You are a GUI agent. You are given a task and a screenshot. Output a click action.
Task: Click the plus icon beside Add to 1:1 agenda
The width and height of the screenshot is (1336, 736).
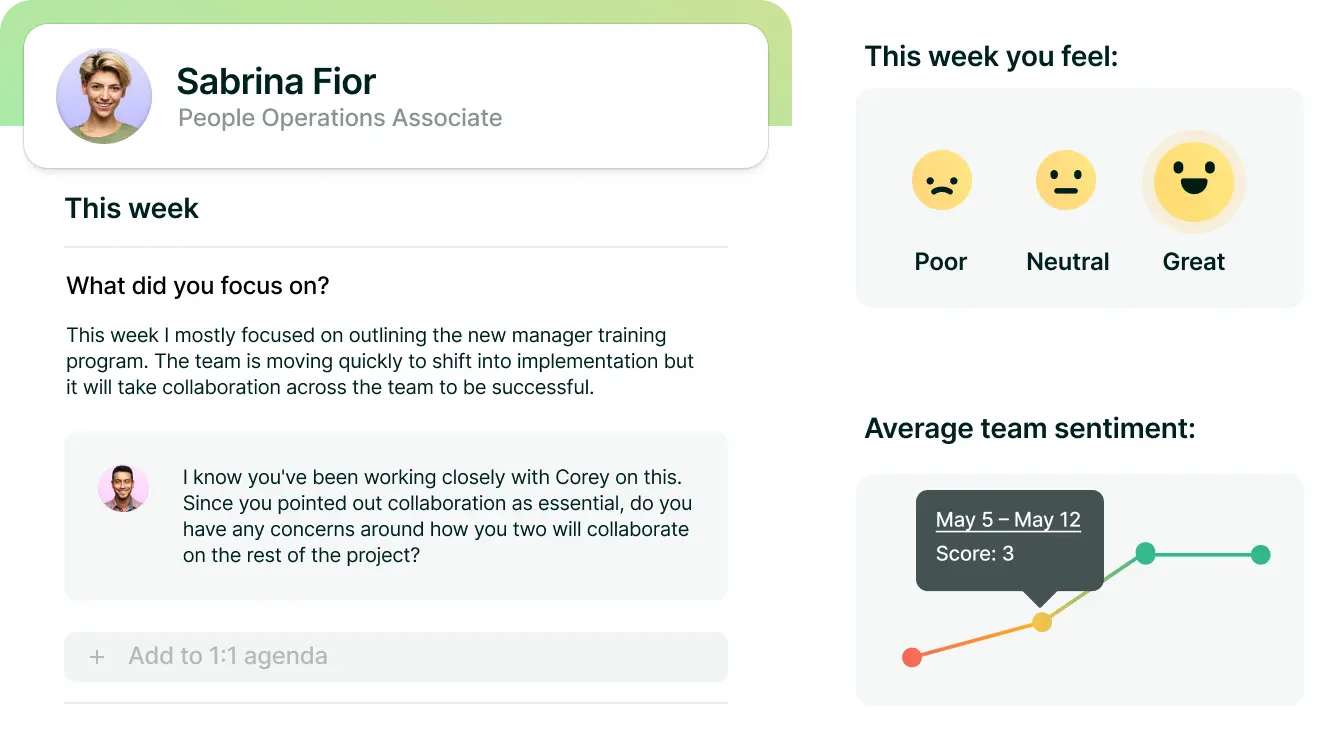[97, 657]
